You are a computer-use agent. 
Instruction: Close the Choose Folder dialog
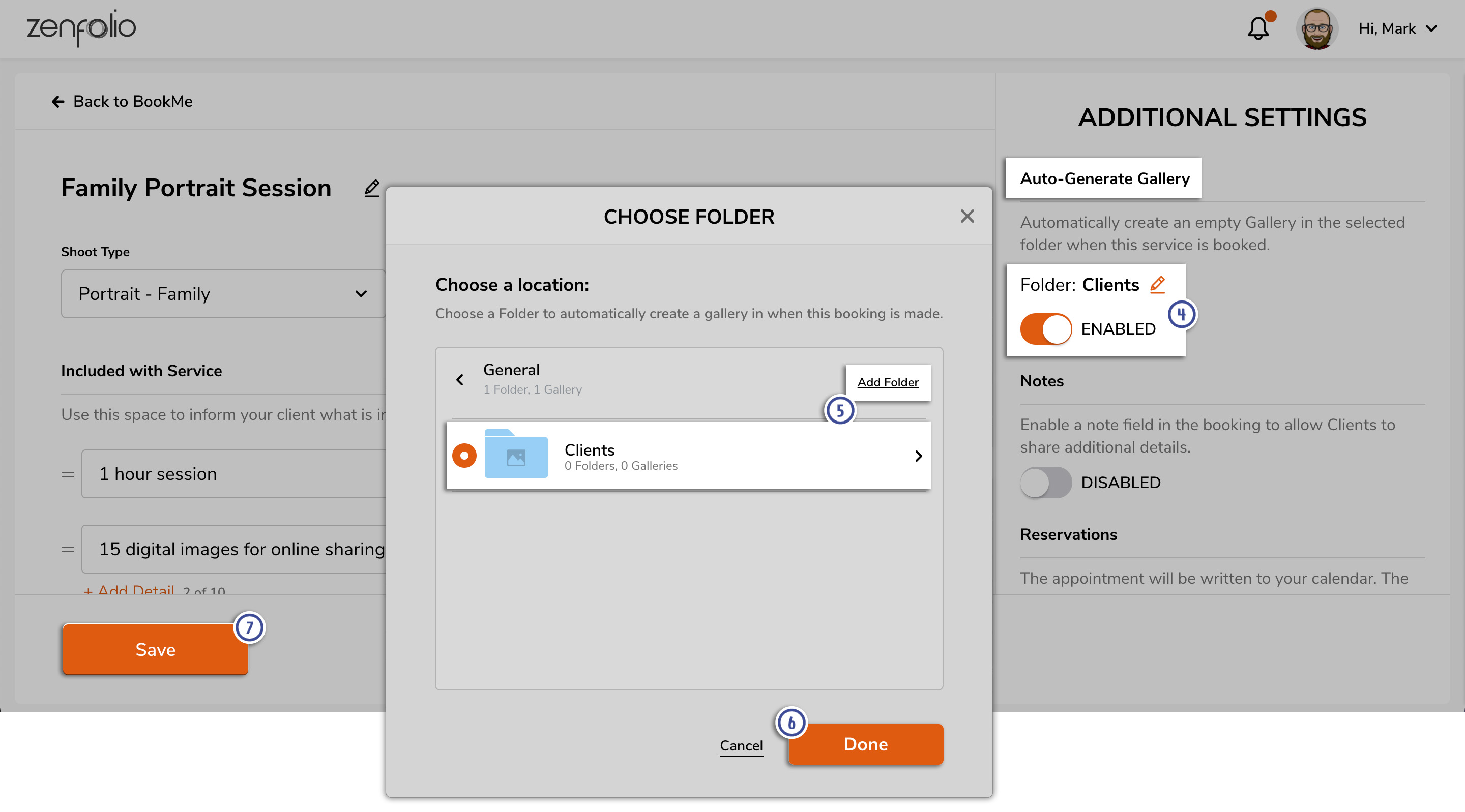click(x=968, y=216)
